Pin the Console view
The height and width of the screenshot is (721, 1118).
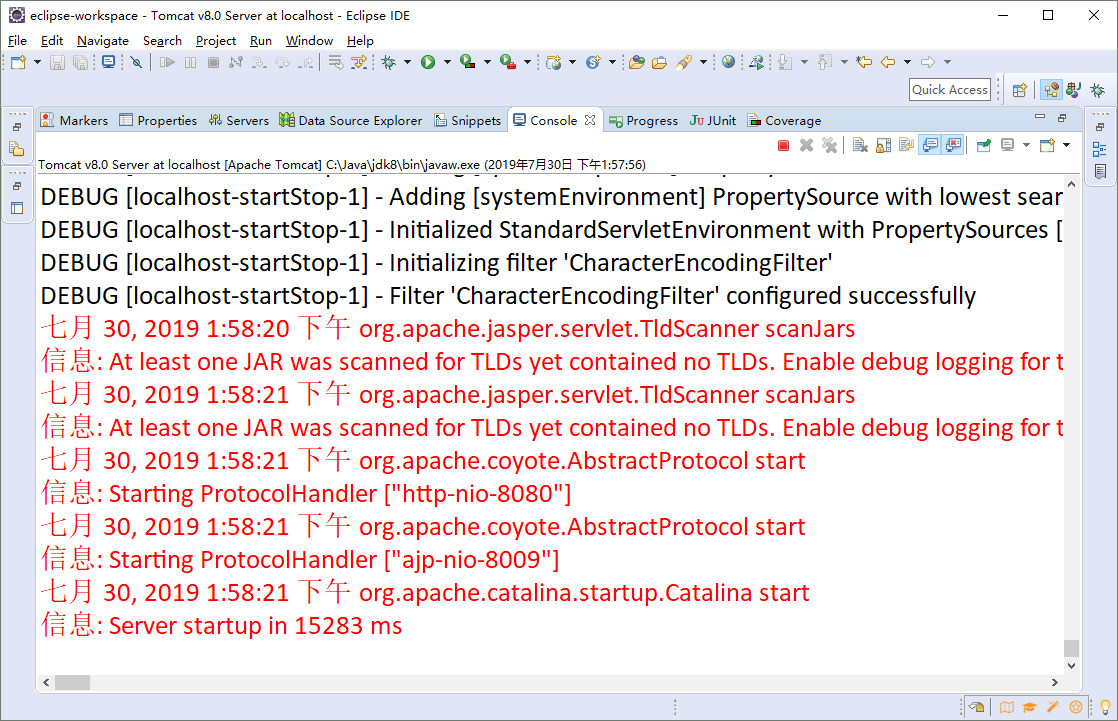click(984, 145)
